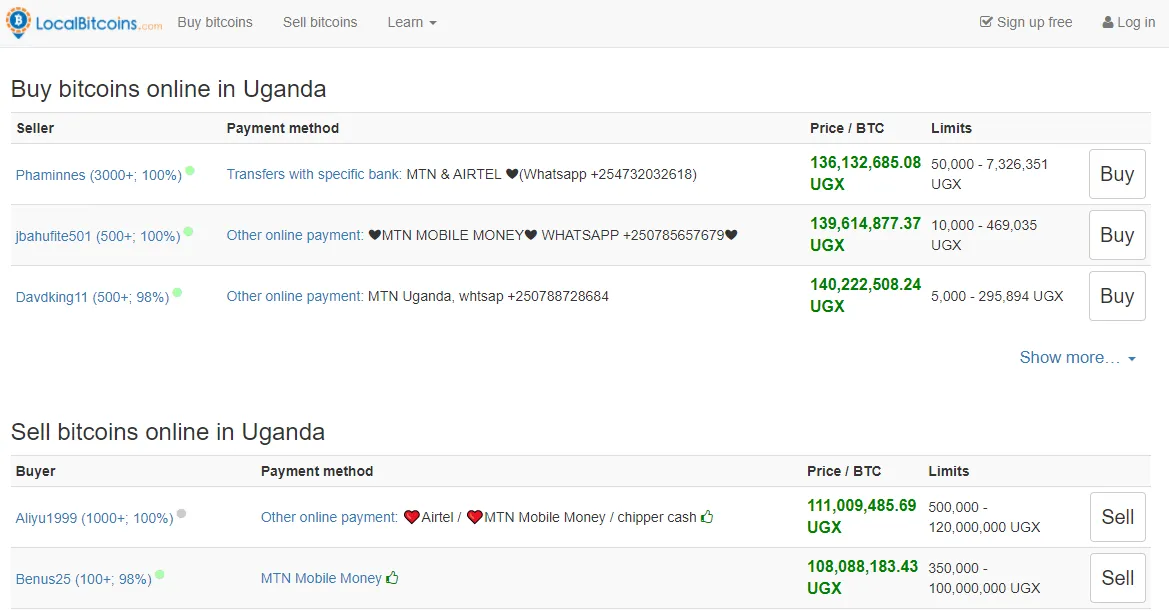Open Davdking11 seller profile
The height and width of the screenshot is (611, 1169).
[x=92, y=297]
